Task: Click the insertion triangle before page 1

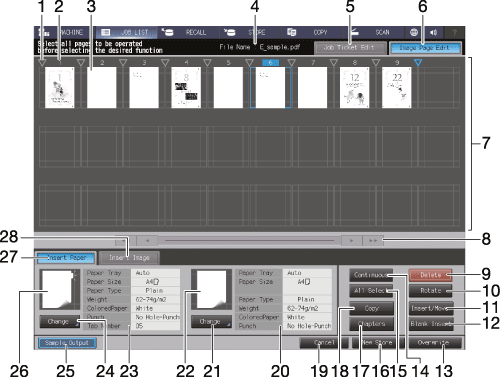Action: coord(42,62)
